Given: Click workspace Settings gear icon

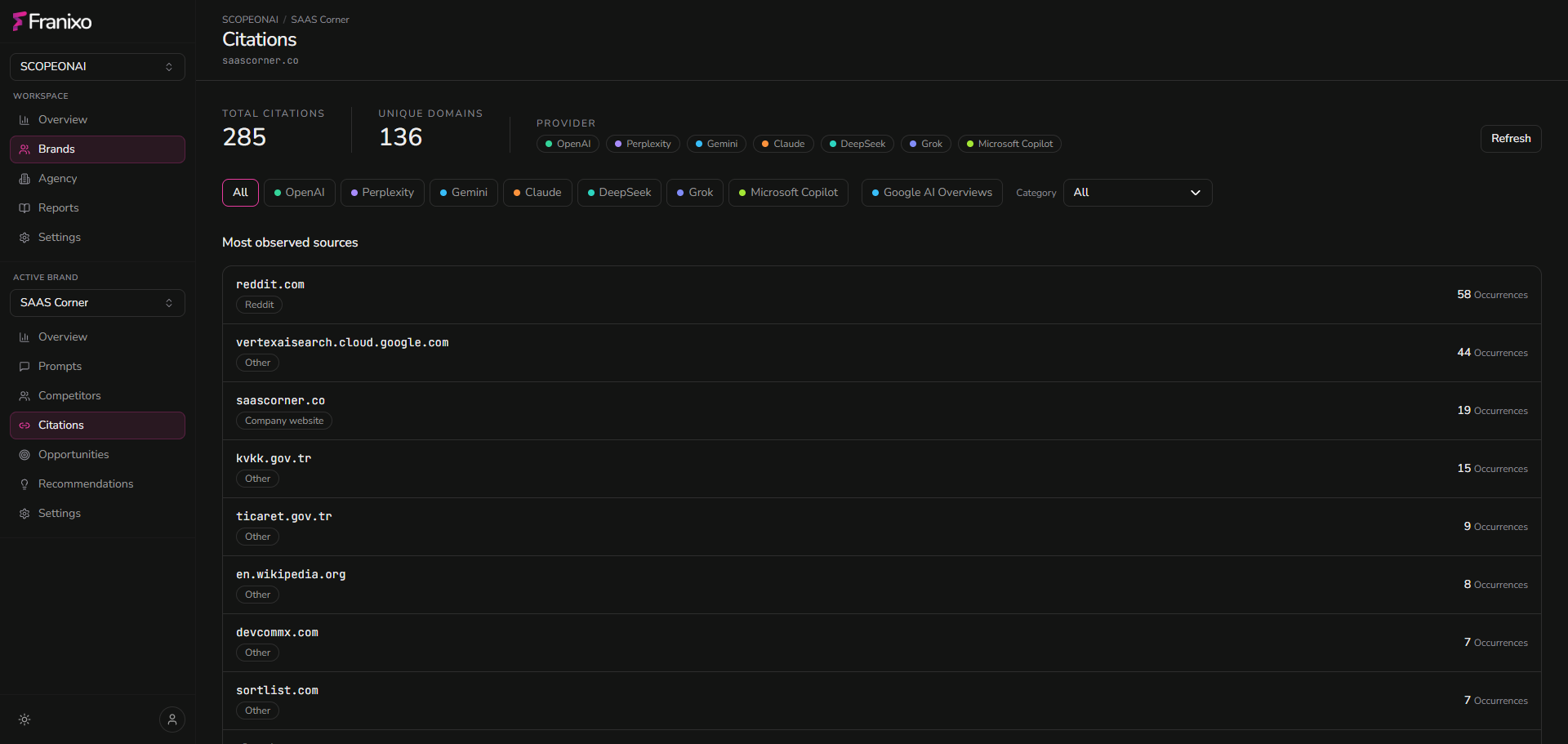Looking at the screenshot, I should coord(24,238).
